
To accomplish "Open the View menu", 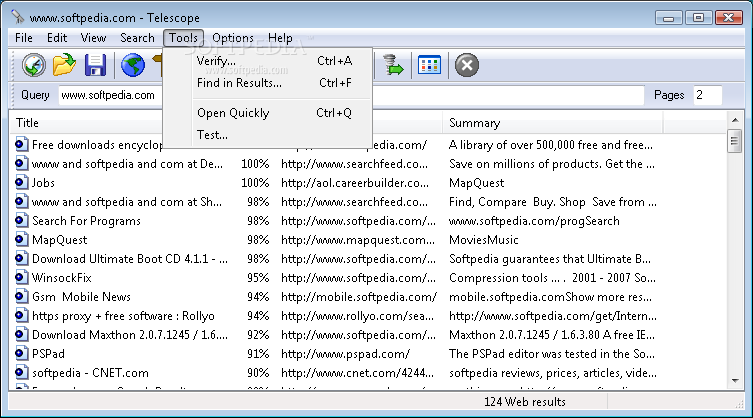I will click(x=93, y=37).
